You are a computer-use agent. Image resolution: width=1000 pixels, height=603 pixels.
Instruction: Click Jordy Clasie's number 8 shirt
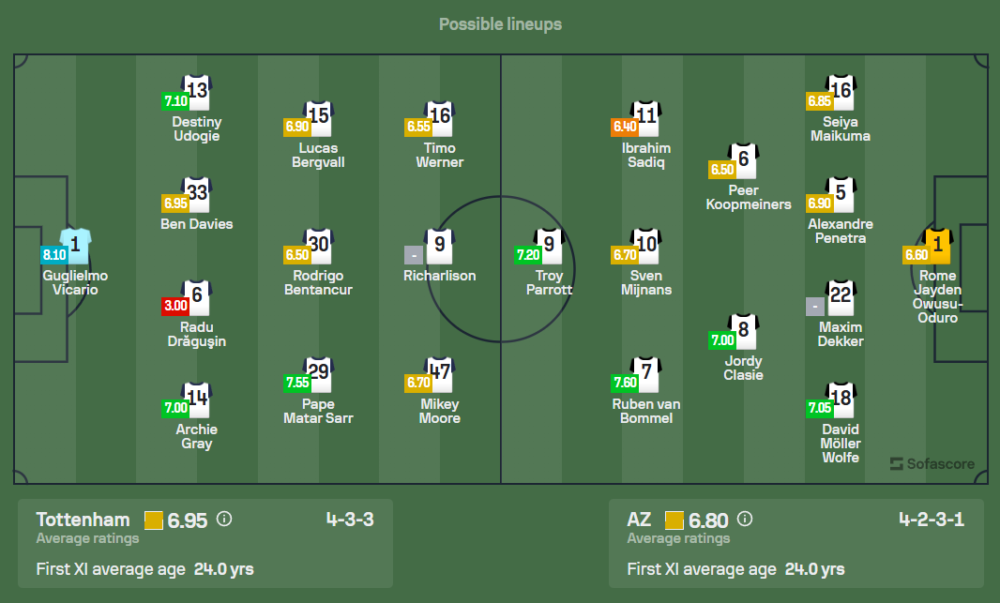click(743, 329)
